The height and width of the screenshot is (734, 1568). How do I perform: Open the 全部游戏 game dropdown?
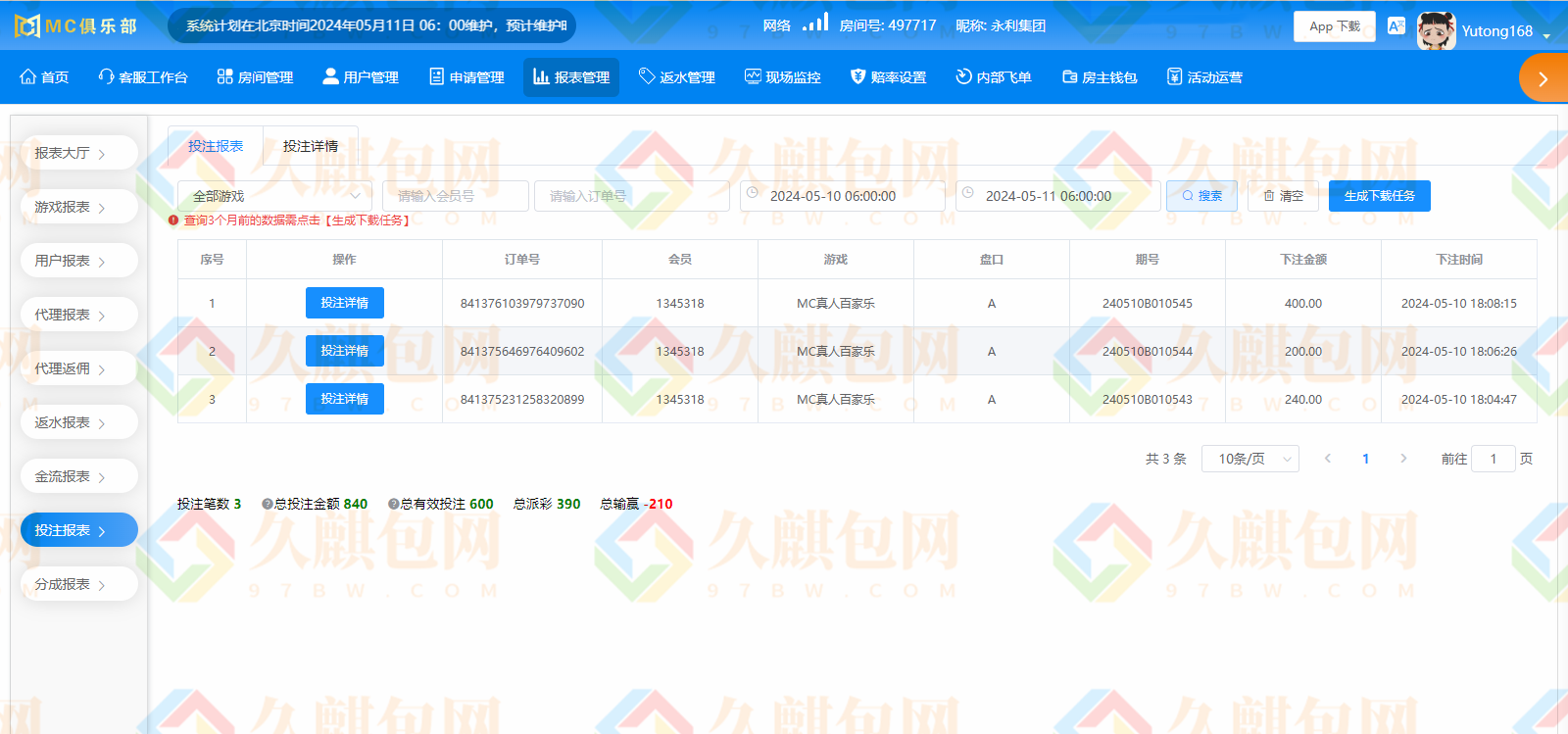(x=274, y=196)
